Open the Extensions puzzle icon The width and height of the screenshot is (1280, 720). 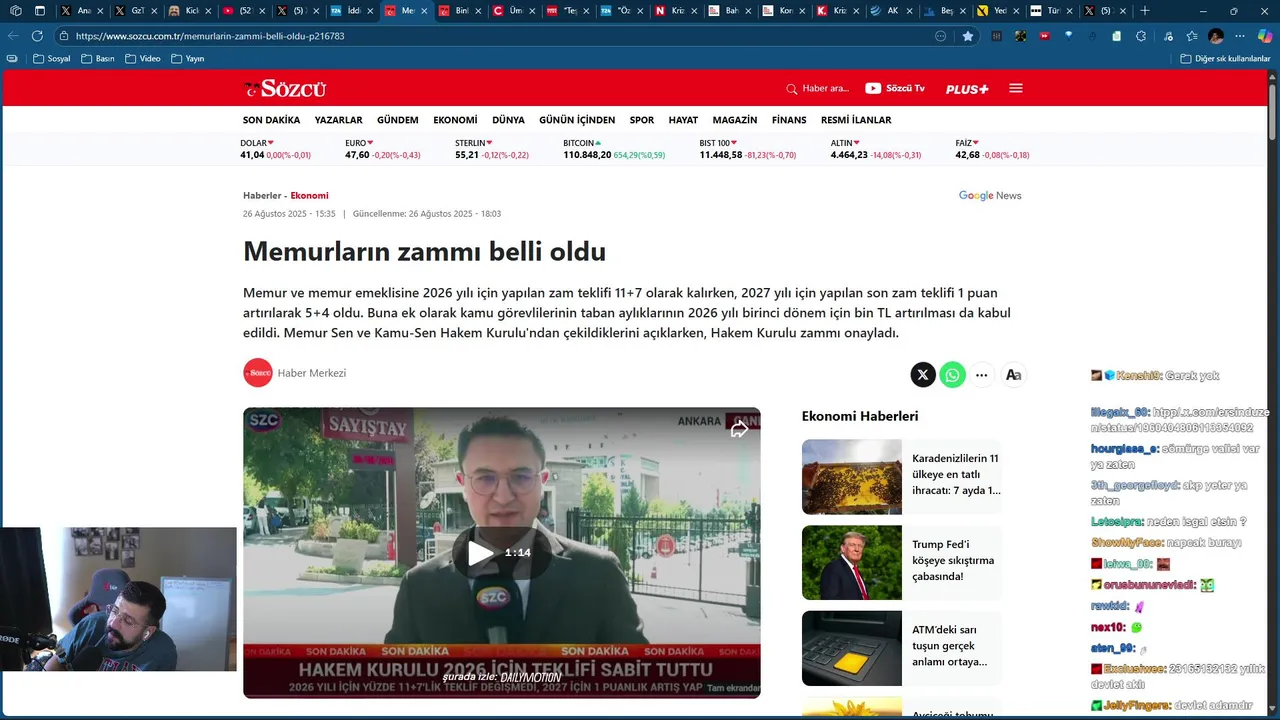click(x=1141, y=36)
